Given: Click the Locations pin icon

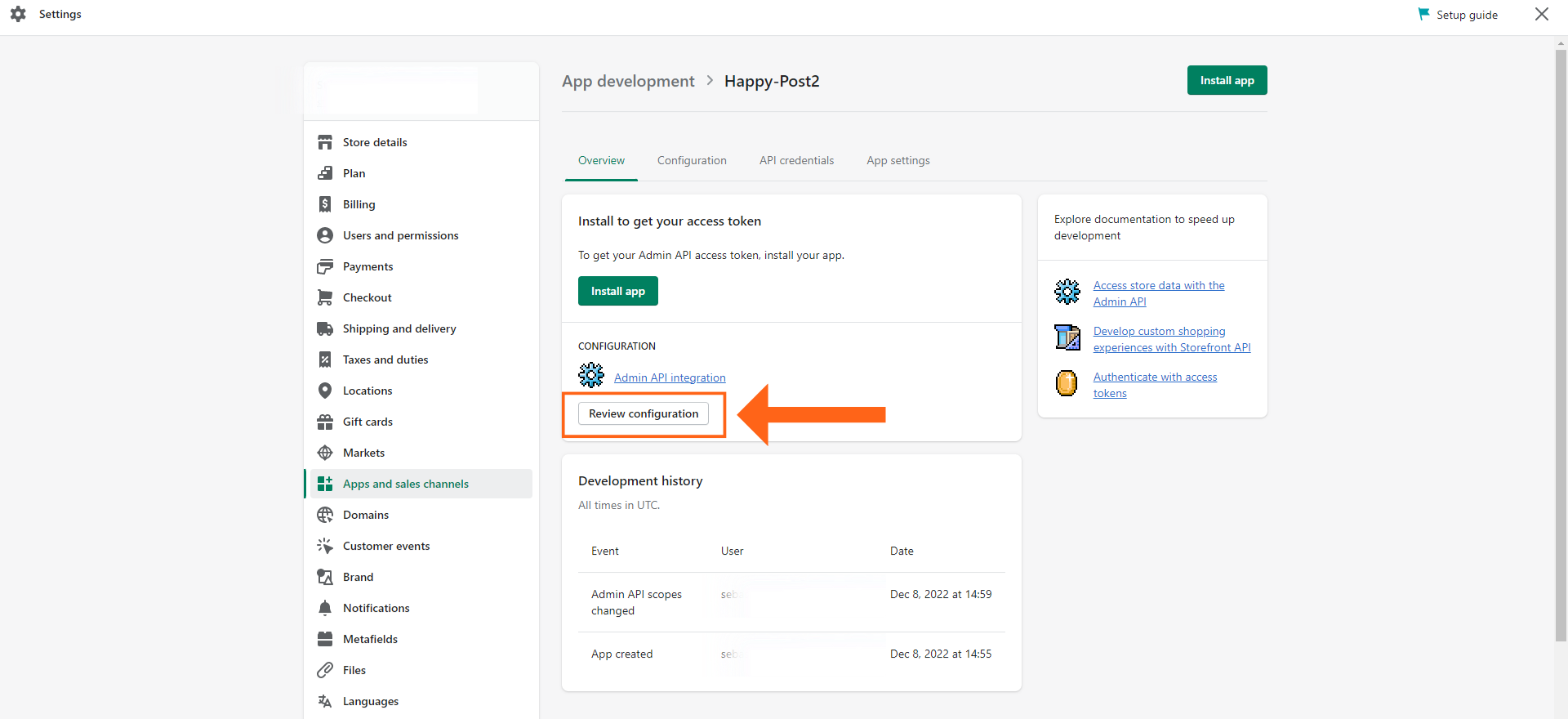Looking at the screenshot, I should click(x=325, y=391).
